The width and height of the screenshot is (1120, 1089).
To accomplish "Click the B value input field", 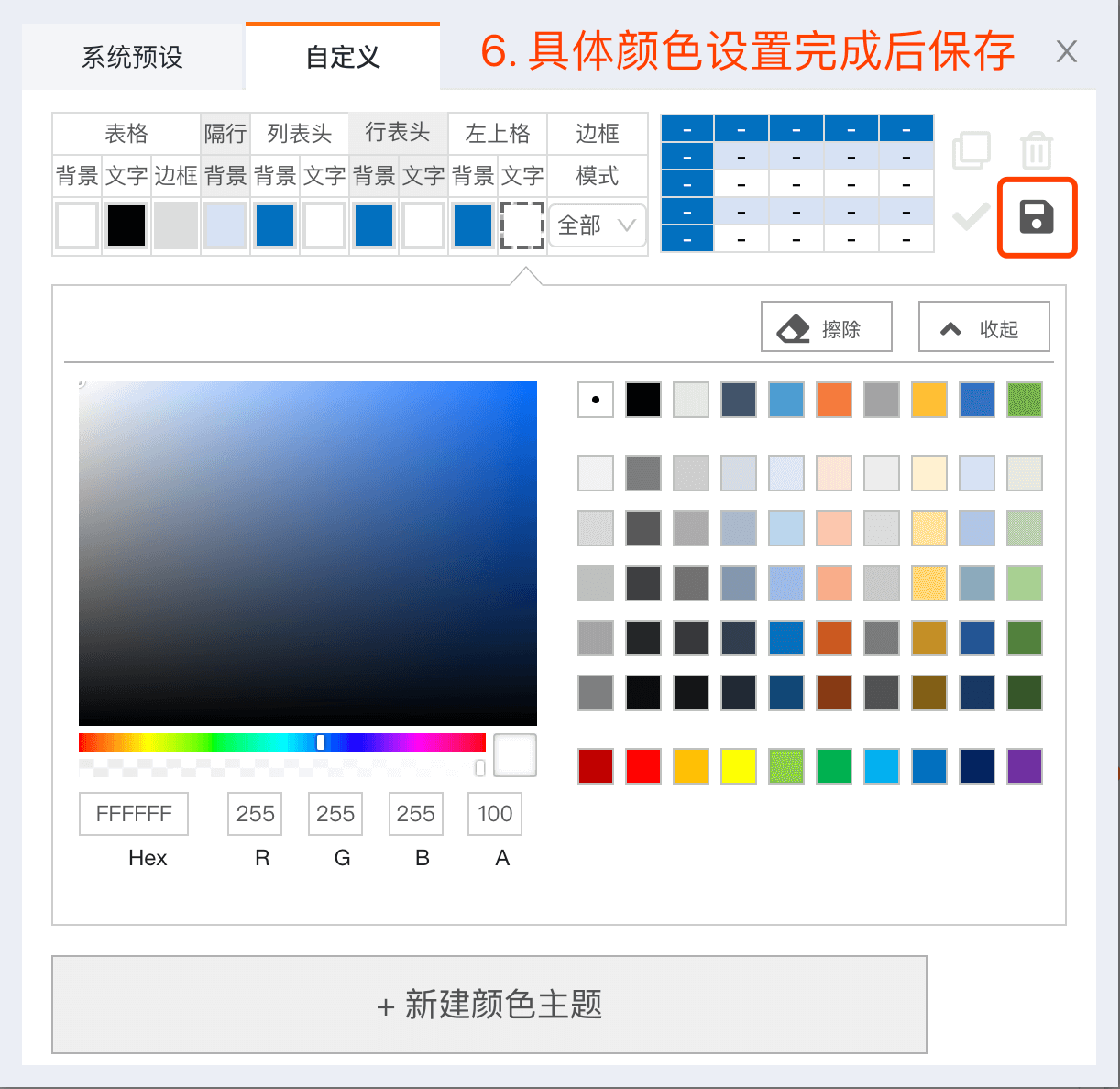I will (x=416, y=814).
